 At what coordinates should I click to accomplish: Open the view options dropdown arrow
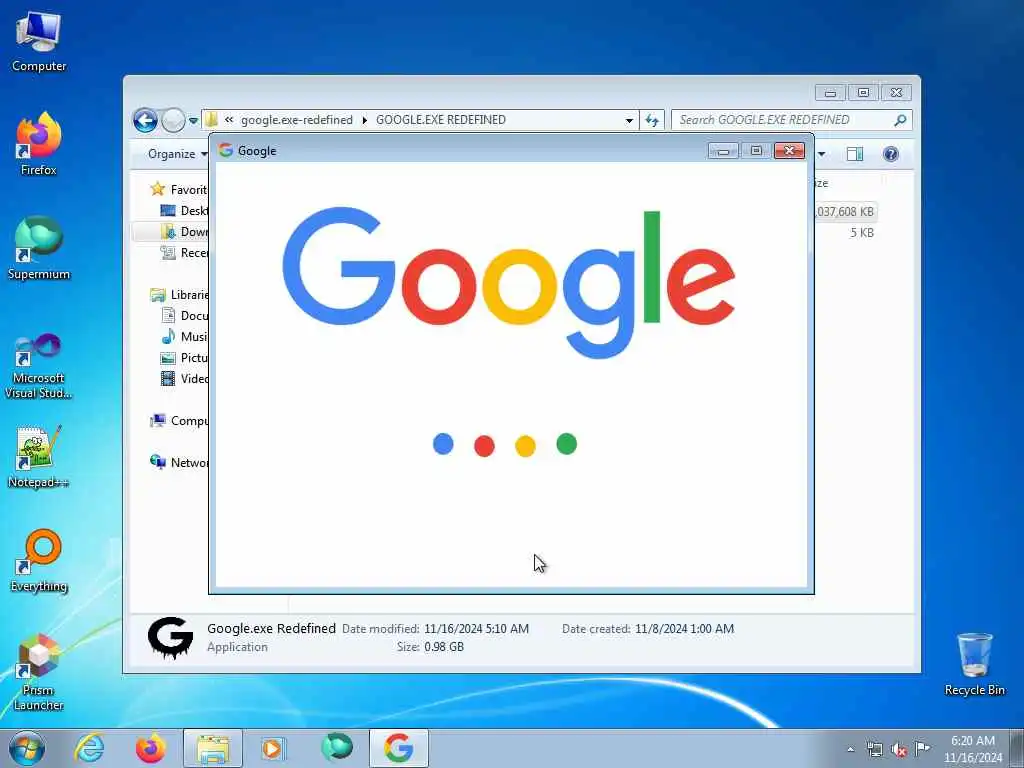(822, 154)
